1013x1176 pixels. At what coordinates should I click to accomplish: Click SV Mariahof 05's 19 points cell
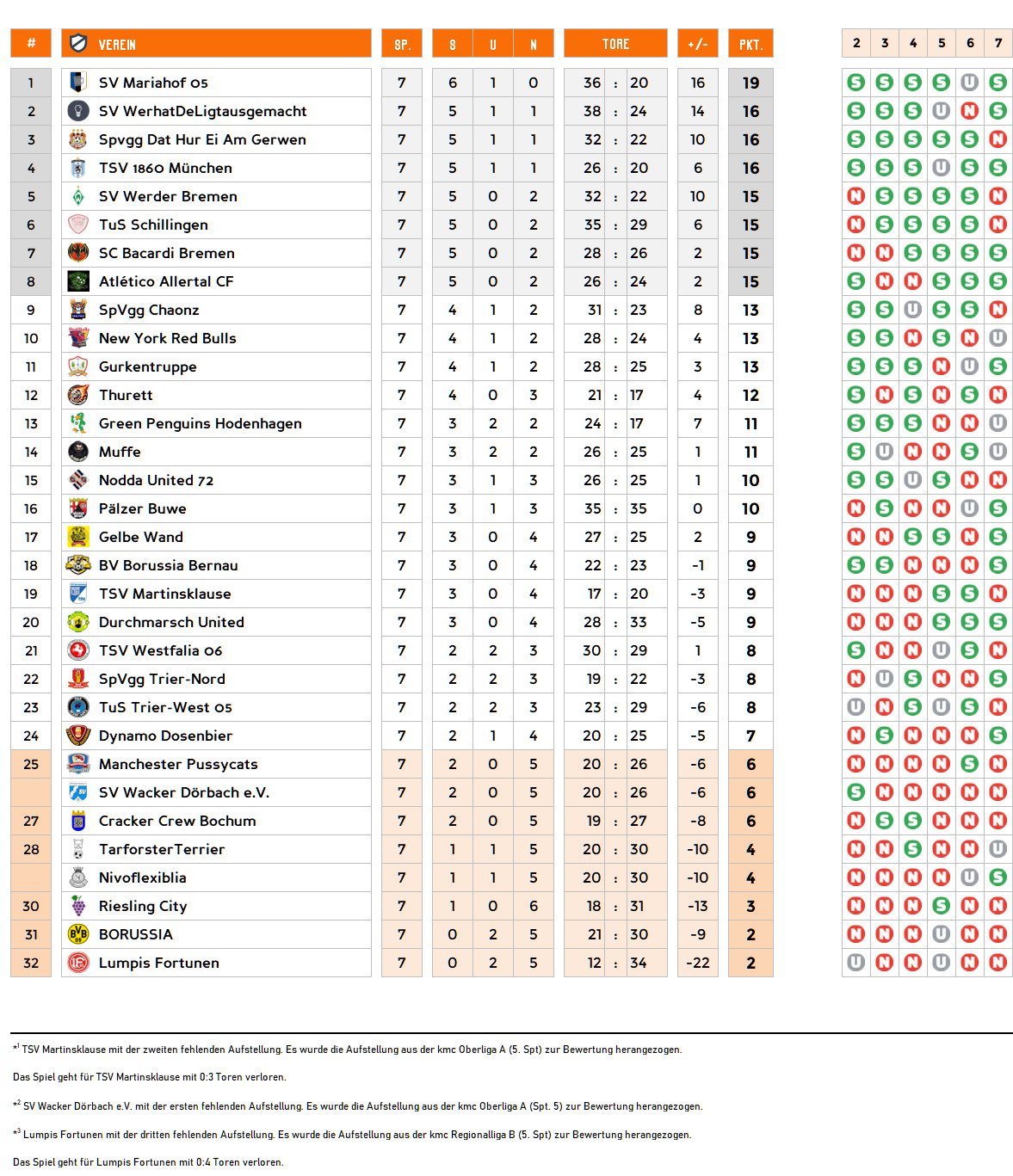750,83
